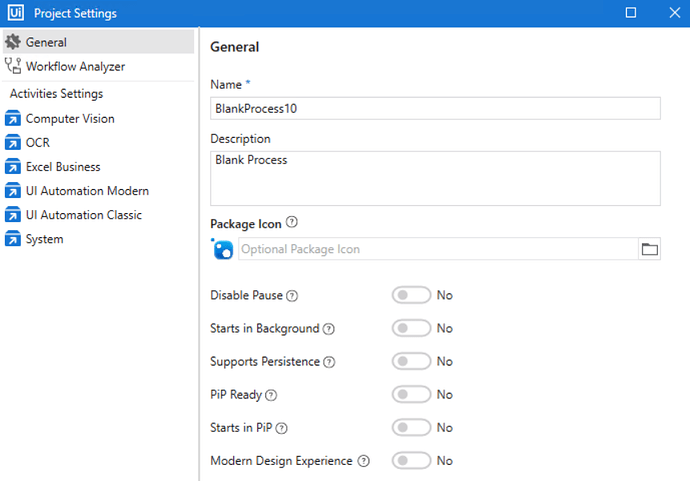Click the project Name input field
Image resolution: width=690 pixels, height=481 pixels.
[x=435, y=108]
